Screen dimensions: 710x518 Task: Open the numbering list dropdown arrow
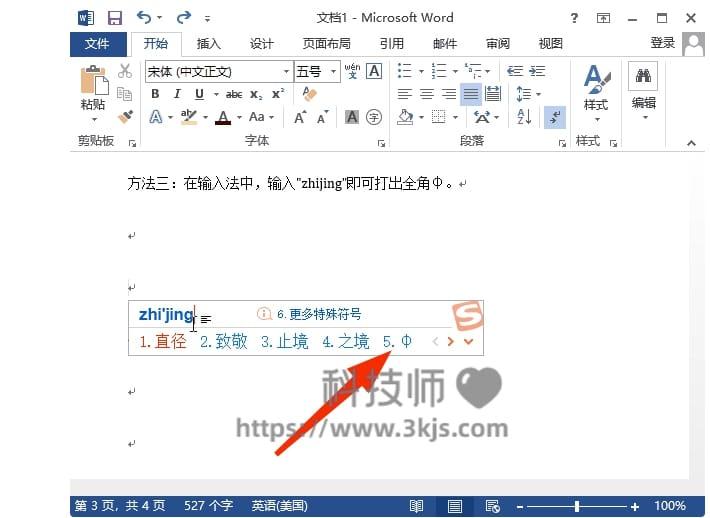pyautogui.click(x=455, y=72)
